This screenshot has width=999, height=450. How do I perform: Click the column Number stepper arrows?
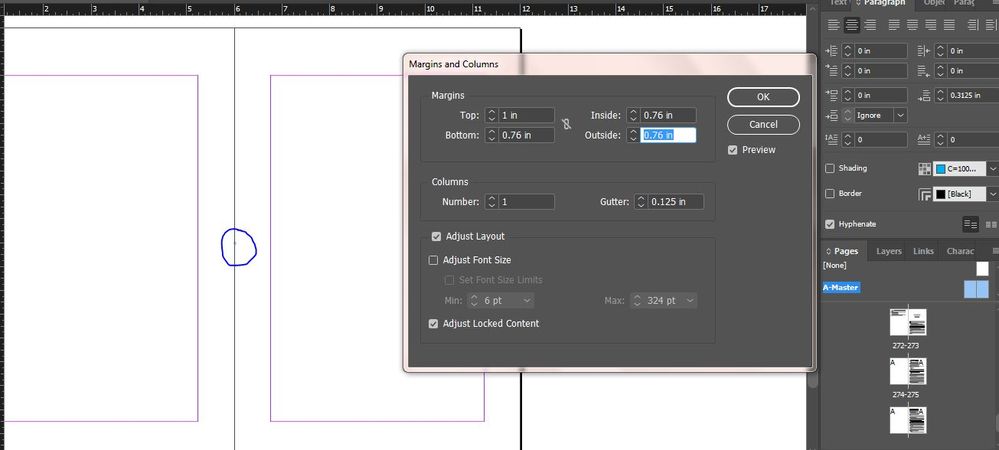(491, 202)
